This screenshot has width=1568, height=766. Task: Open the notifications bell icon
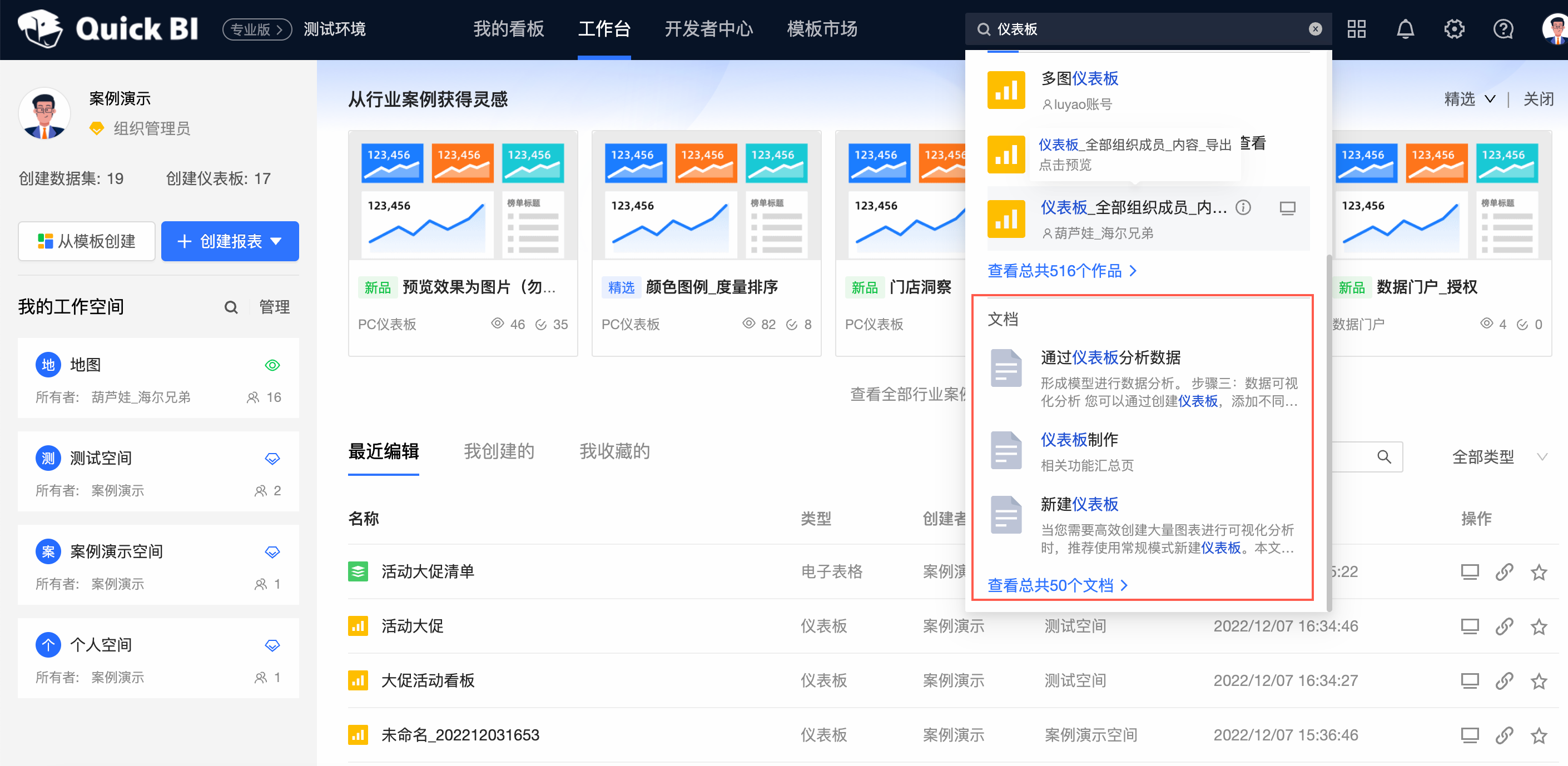[1405, 28]
